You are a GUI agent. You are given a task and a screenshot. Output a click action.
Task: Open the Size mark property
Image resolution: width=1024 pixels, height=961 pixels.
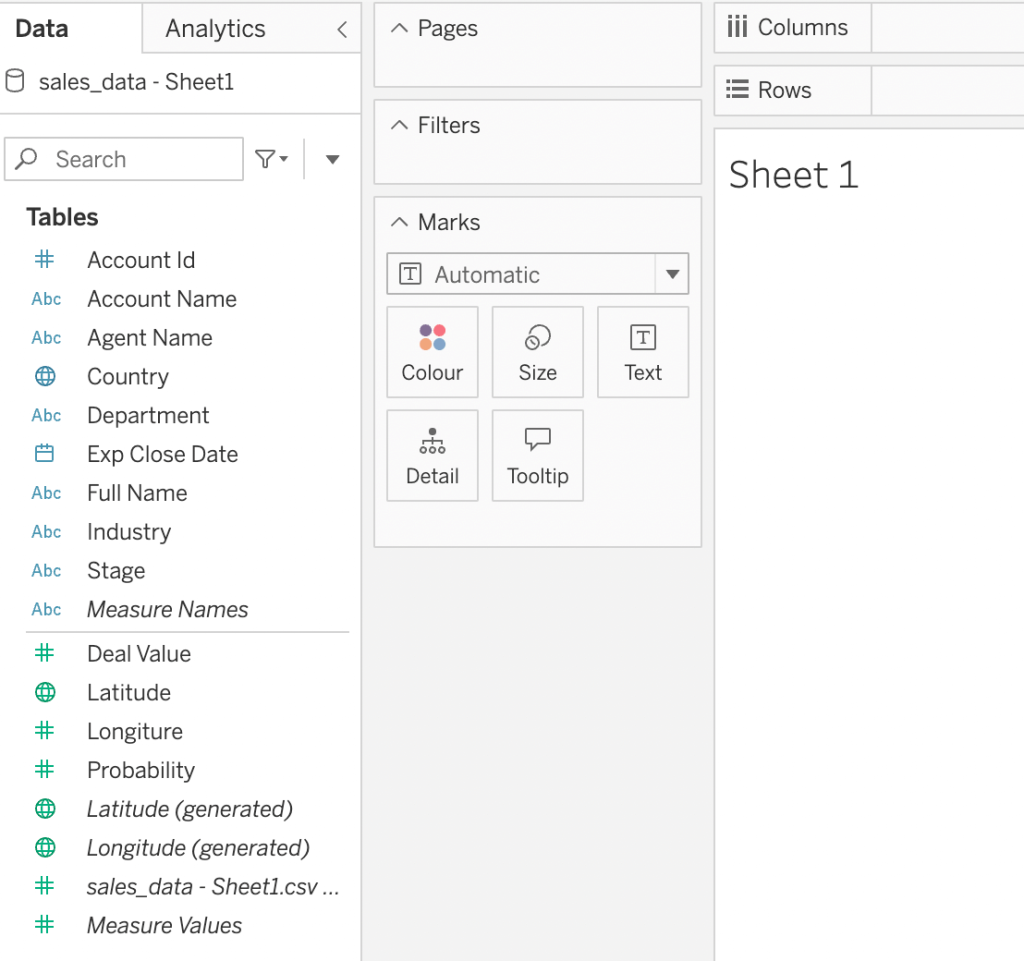click(x=537, y=352)
